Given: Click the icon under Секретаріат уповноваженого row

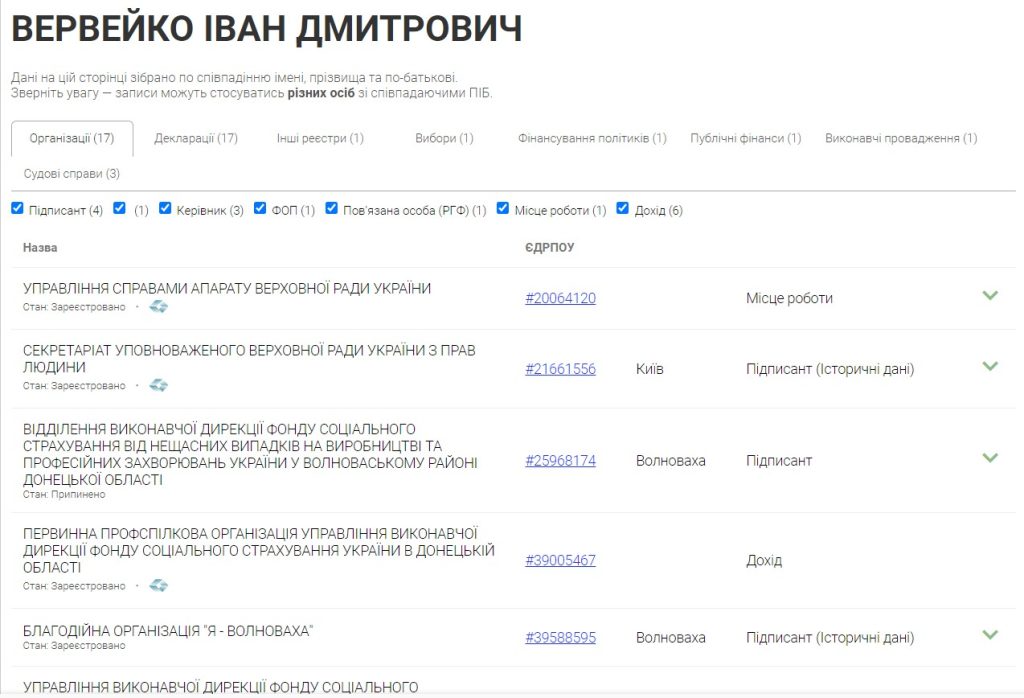Looking at the screenshot, I should (158, 386).
